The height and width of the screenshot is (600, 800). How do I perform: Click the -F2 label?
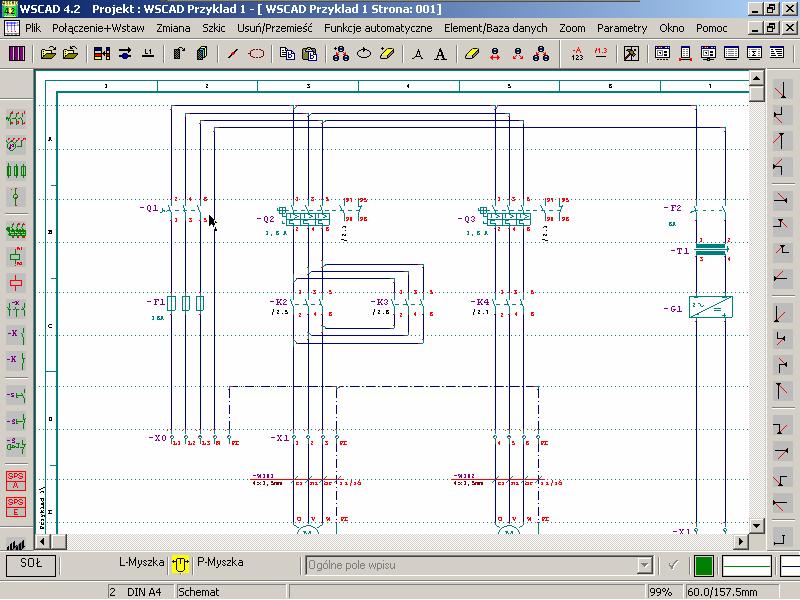672,208
